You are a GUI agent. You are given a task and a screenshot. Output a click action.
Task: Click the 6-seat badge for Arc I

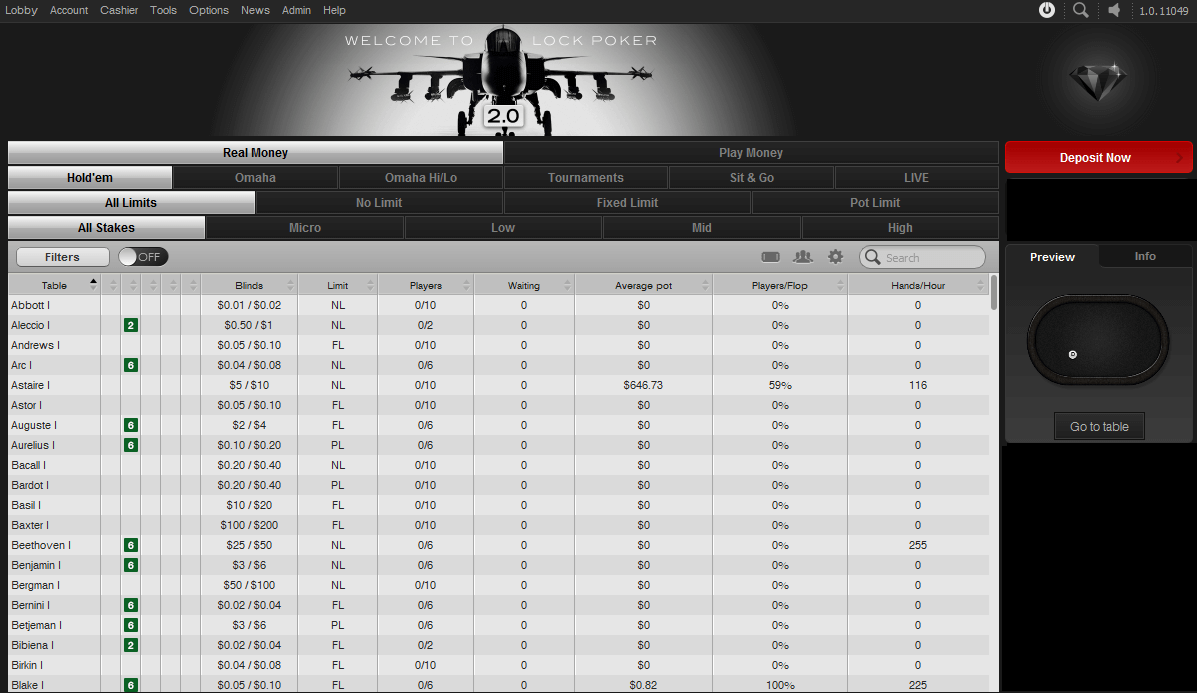point(131,365)
